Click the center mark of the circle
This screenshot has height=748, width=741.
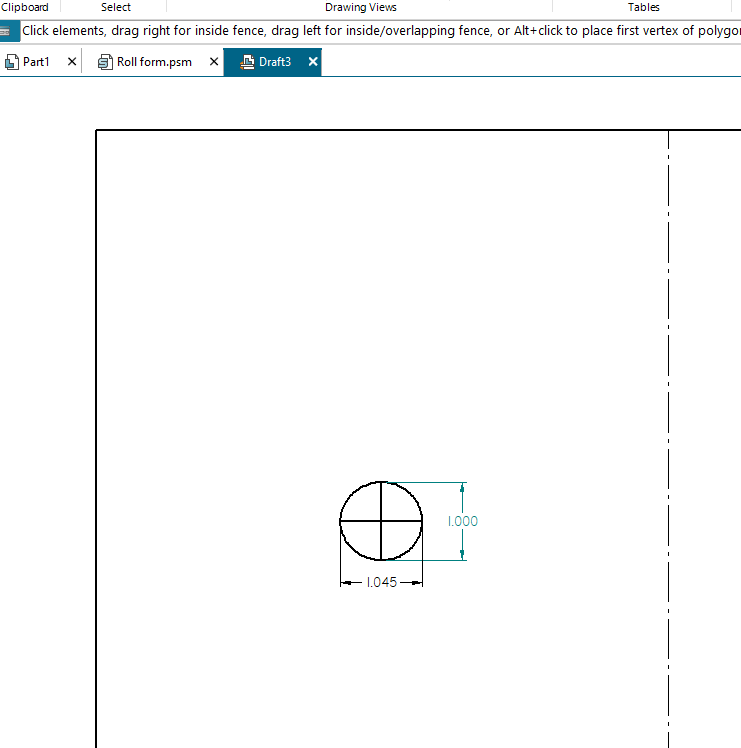tap(381, 521)
